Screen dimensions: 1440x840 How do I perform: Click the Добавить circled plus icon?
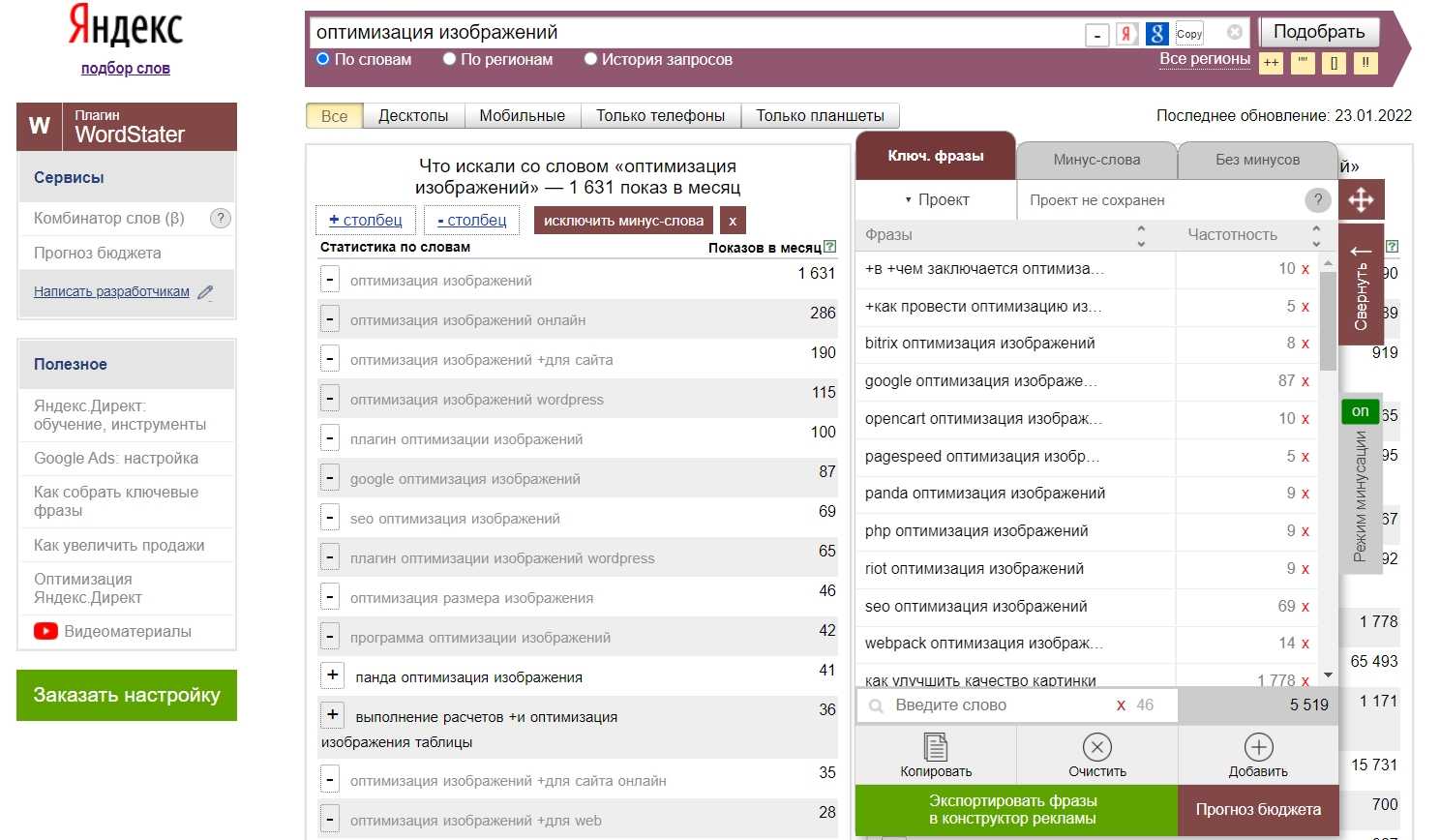point(1258,747)
